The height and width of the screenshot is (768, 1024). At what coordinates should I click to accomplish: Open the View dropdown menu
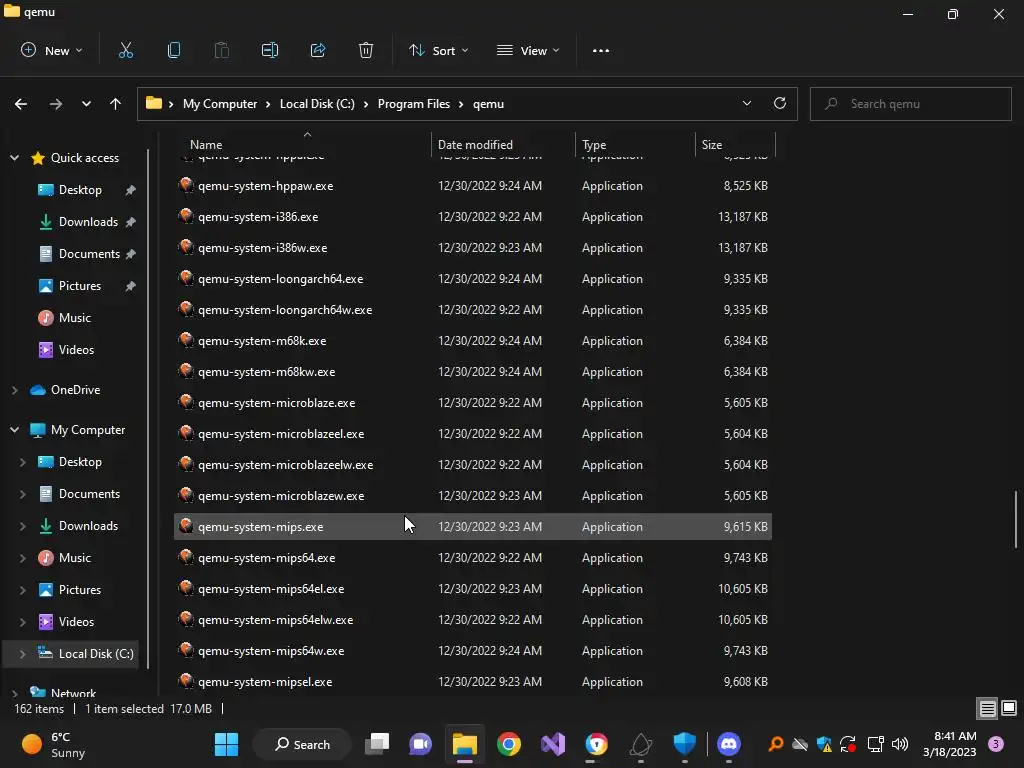[x=528, y=50]
